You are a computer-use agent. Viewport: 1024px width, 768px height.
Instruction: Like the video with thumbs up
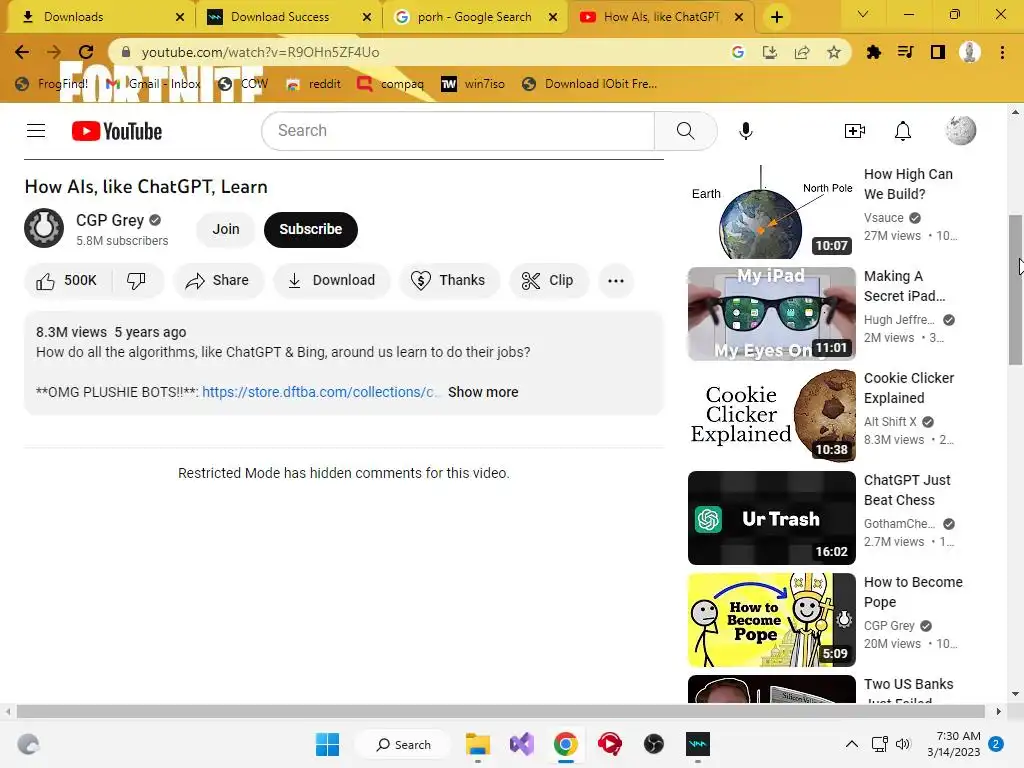coord(67,281)
